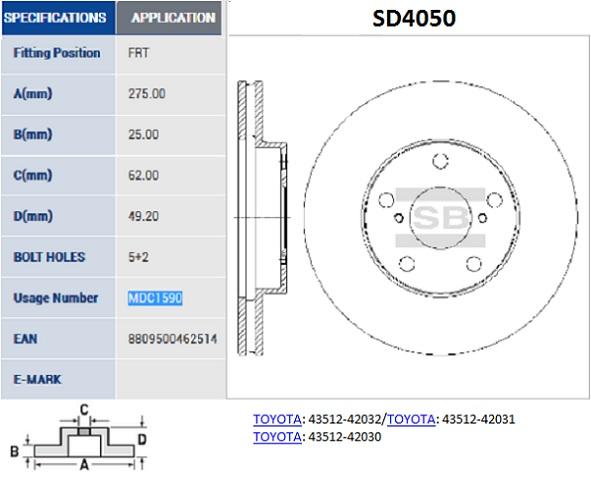Select OE number 43512-42030
The image size is (591, 481).
tap(345, 437)
